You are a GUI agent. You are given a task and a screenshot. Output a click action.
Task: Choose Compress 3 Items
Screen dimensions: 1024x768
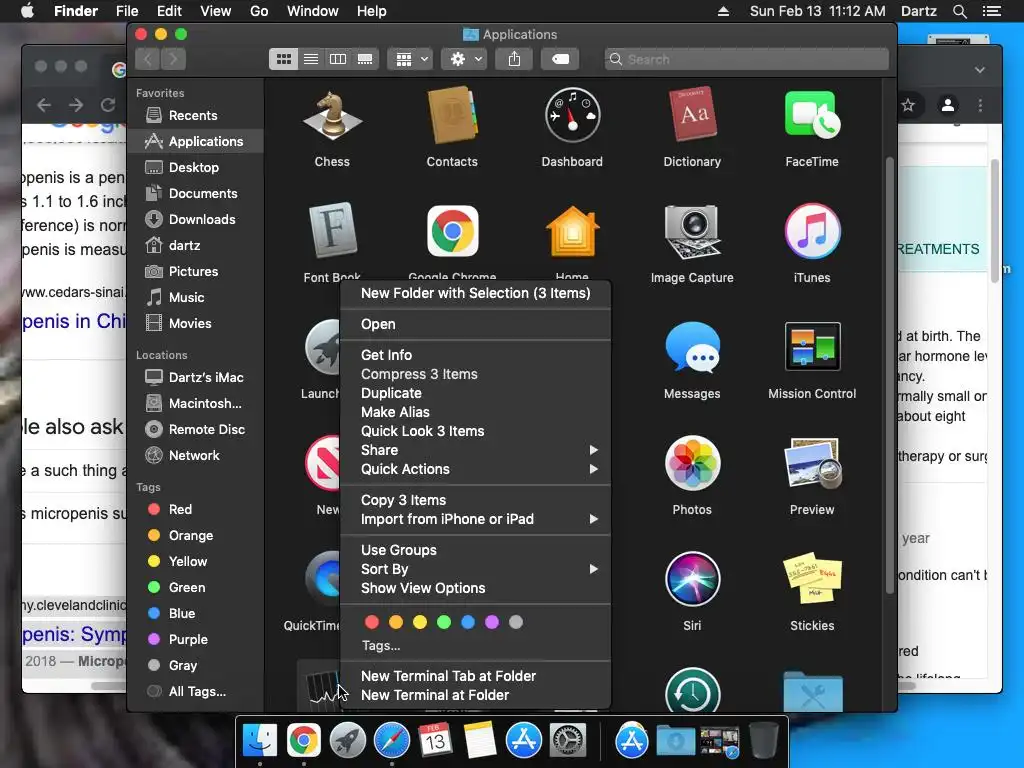475,374
